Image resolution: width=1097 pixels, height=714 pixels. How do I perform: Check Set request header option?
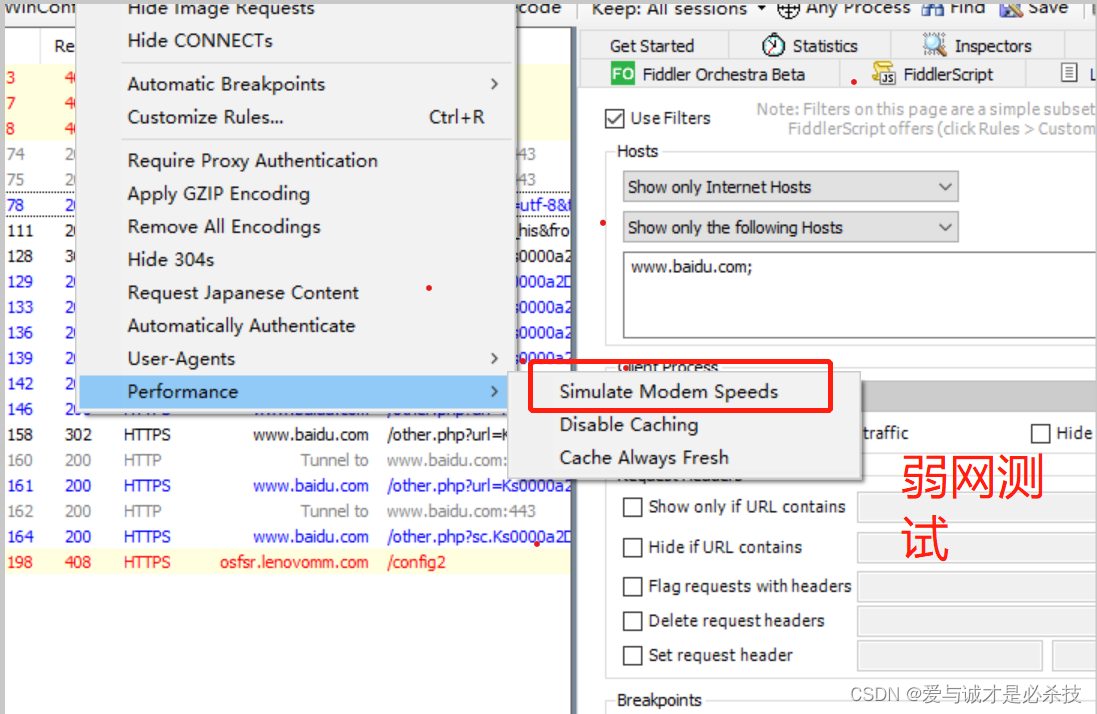[632, 655]
